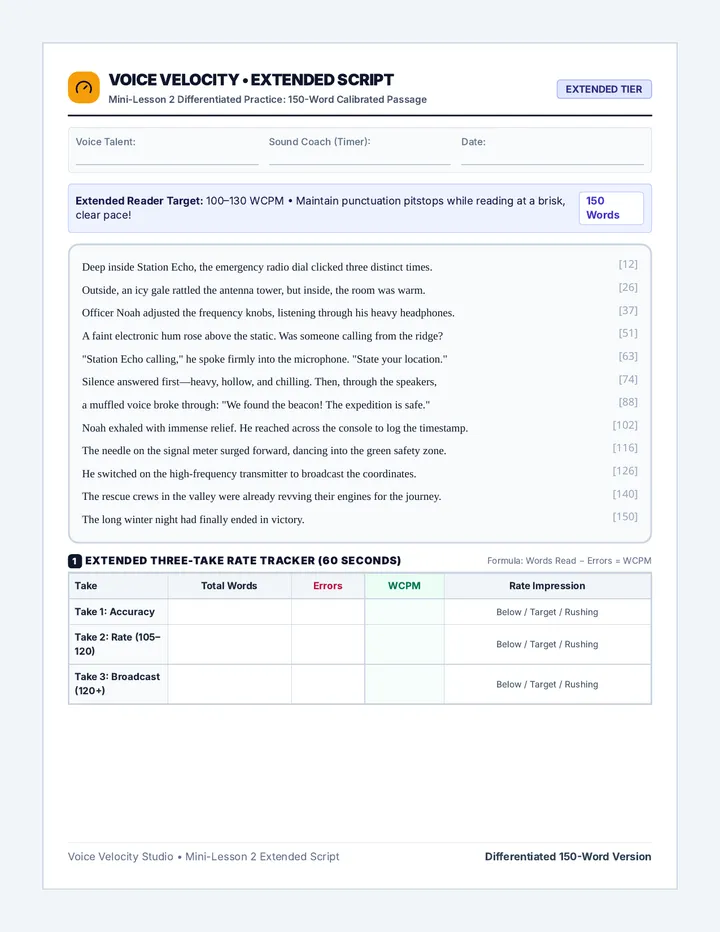The image size is (720, 932).
Task: Click the word count marker [26]
Action: pyautogui.click(x=628, y=287)
